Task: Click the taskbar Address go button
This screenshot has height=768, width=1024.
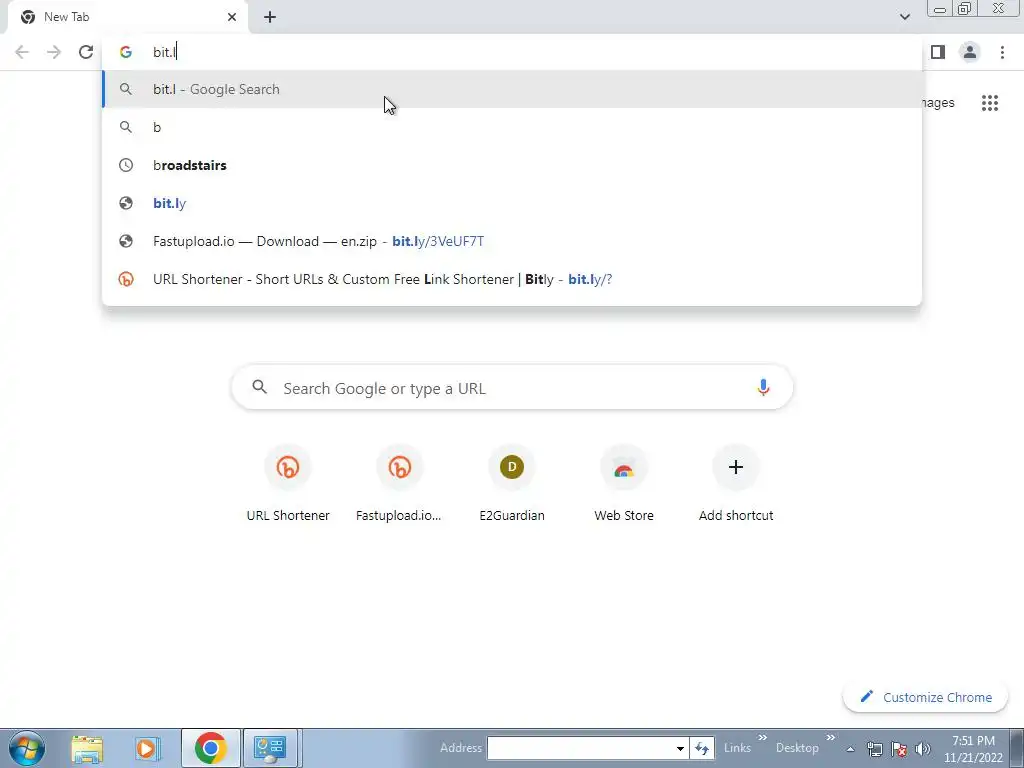Action: tap(702, 748)
